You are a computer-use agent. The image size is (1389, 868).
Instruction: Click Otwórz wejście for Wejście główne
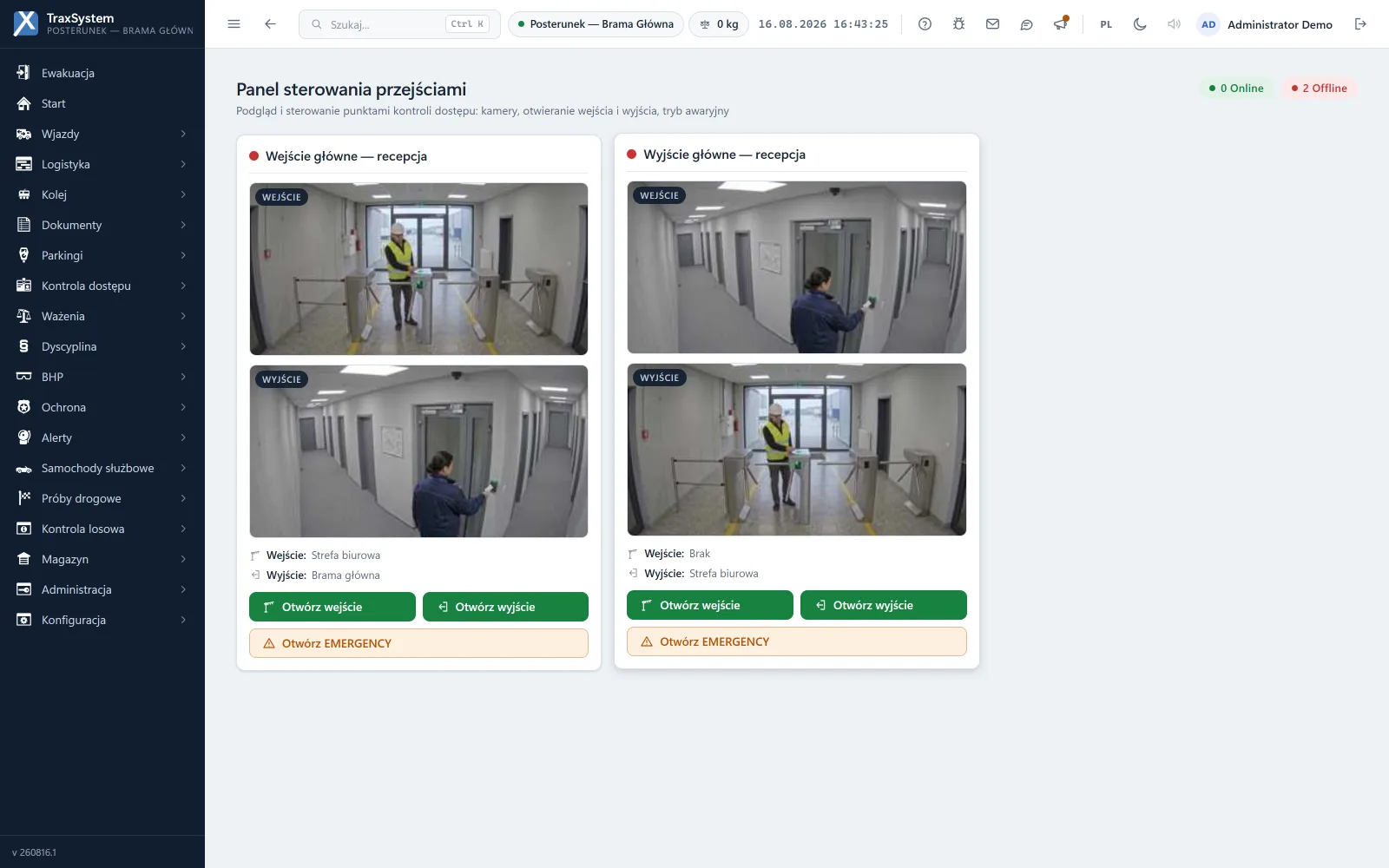point(332,607)
